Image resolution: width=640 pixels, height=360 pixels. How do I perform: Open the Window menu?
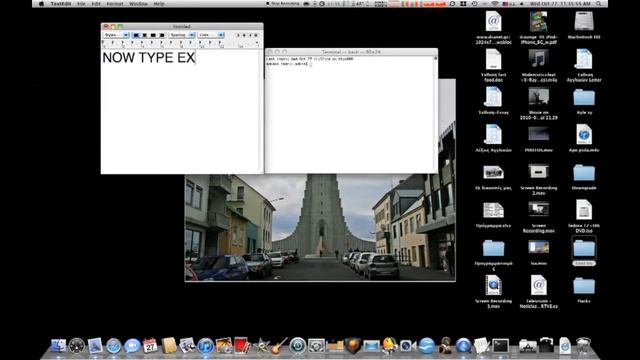(x=138, y=4)
